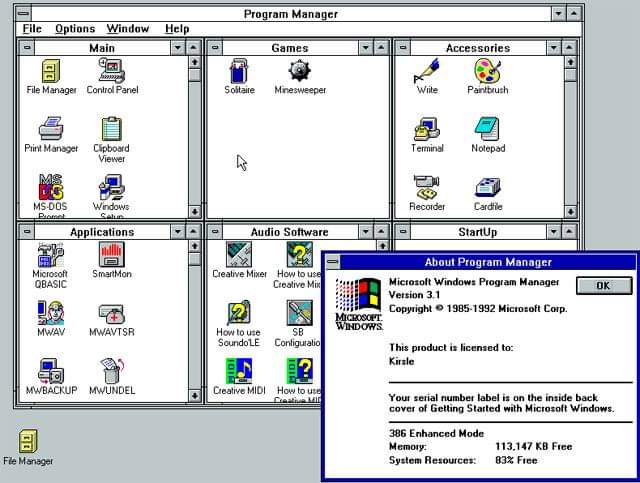Image resolution: width=640 pixels, height=483 pixels.
Task: Click Applications group scroll up arrow
Action: [195, 246]
